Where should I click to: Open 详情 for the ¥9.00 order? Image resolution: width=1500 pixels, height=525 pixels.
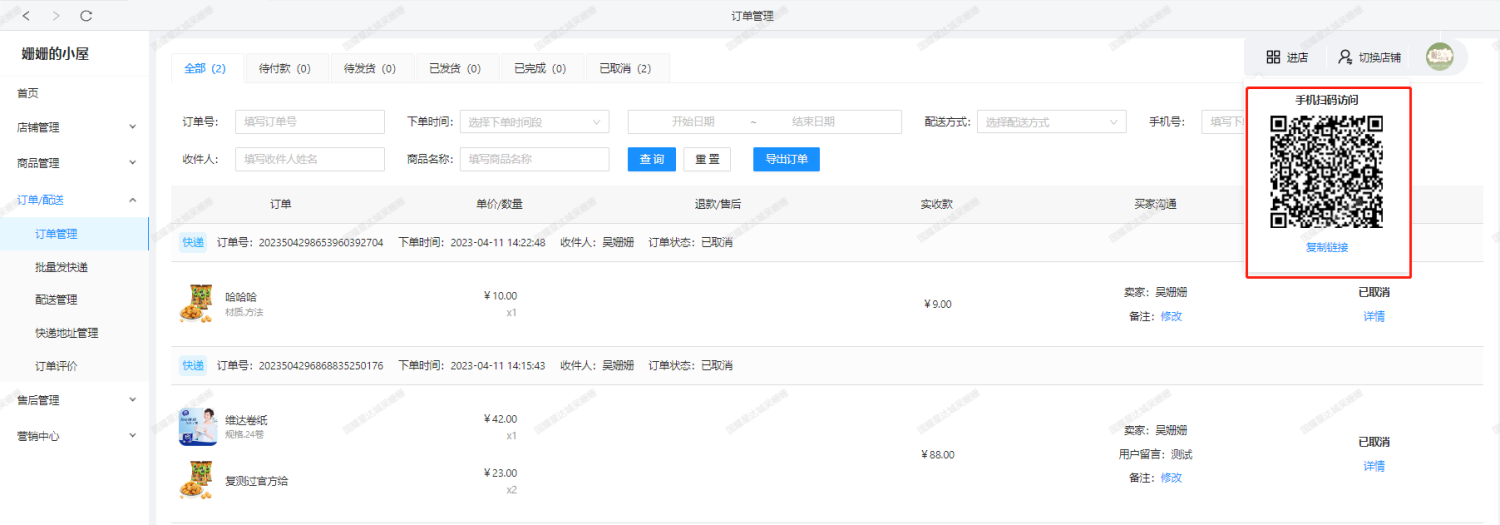pos(1374,316)
